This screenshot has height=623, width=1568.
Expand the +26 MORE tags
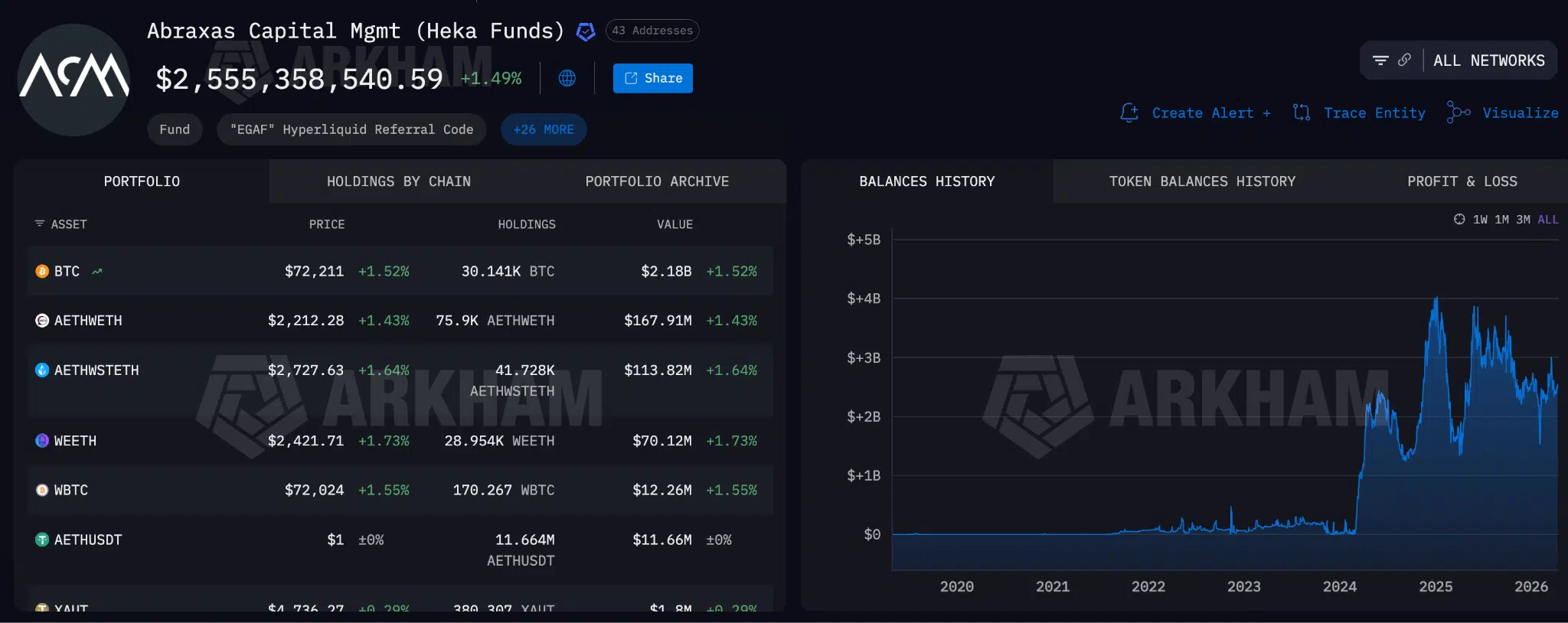click(x=544, y=129)
